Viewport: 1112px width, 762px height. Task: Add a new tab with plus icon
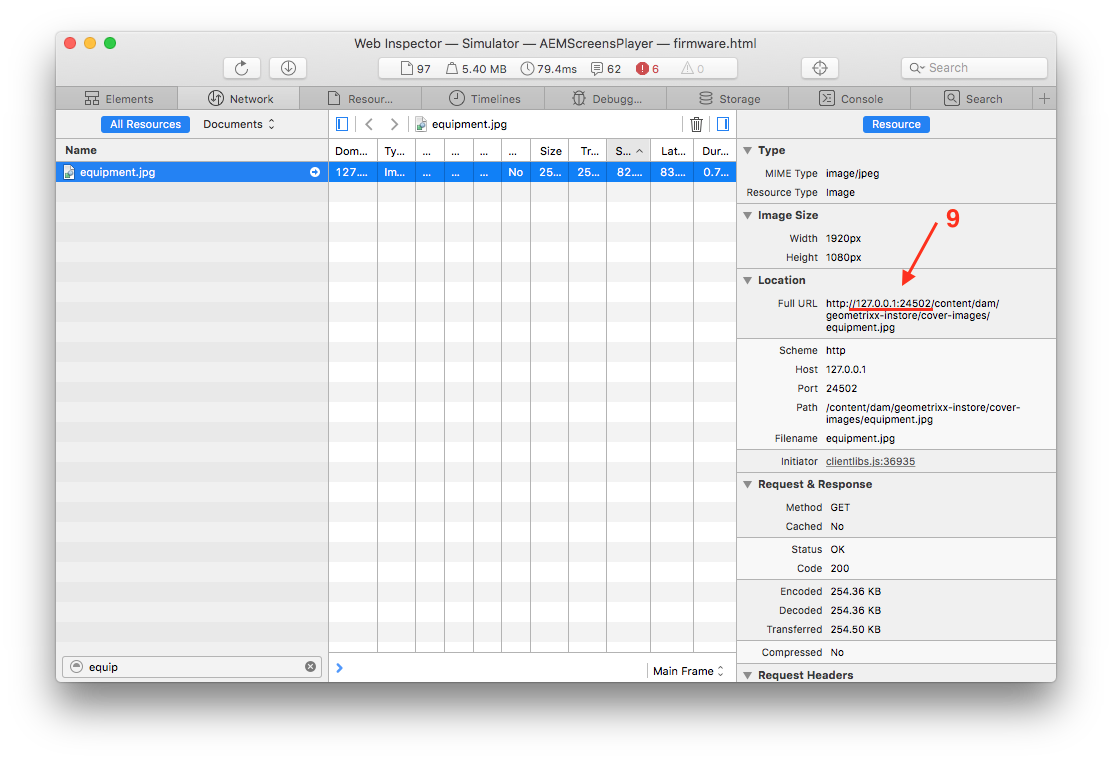[1044, 99]
